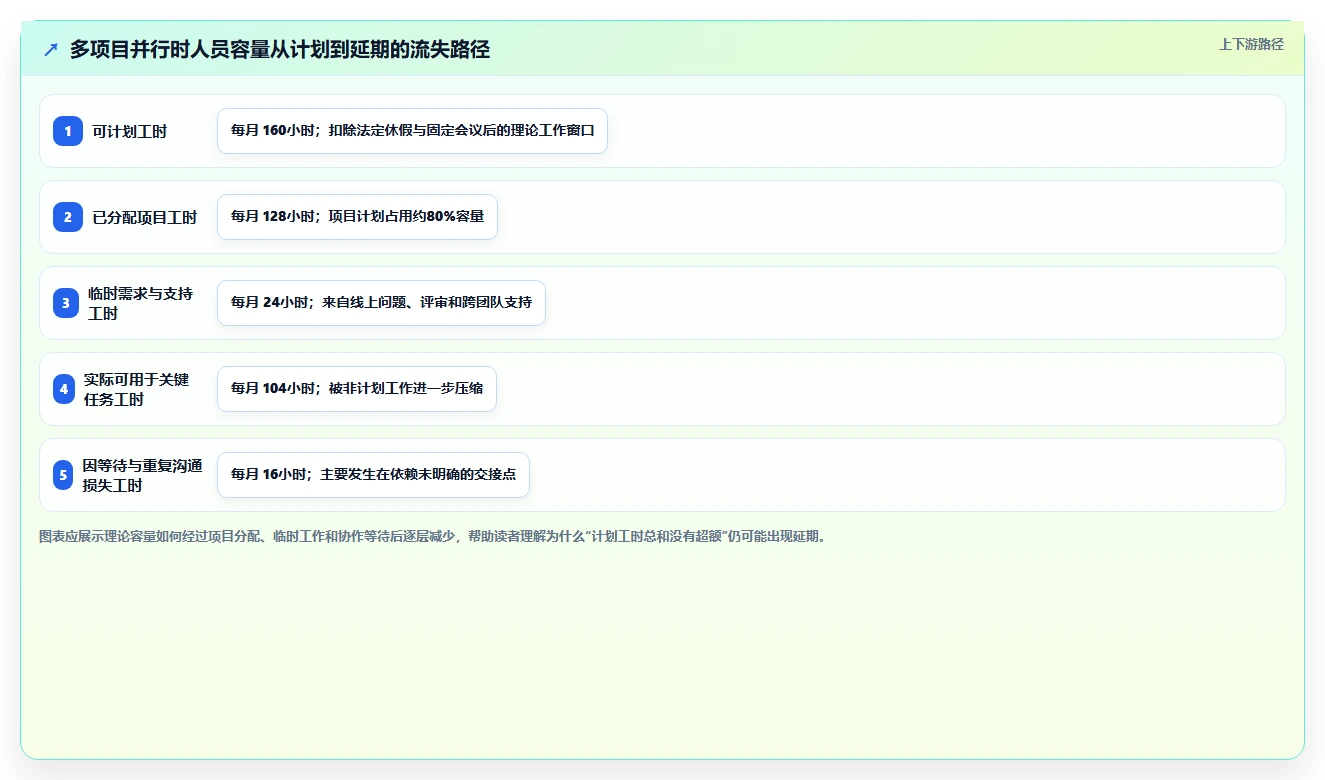Open the 每月 16小时 detail chip
Screen dimensions: 1325x780
[x=373, y=475]
